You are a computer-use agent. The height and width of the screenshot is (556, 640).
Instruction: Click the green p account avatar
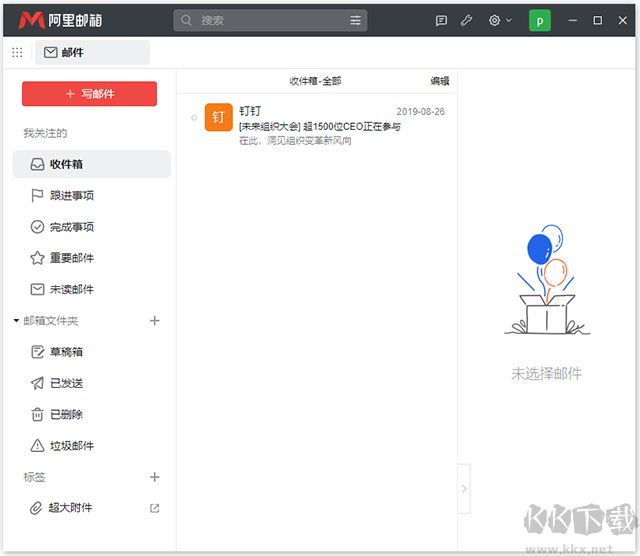click(540, 20)
